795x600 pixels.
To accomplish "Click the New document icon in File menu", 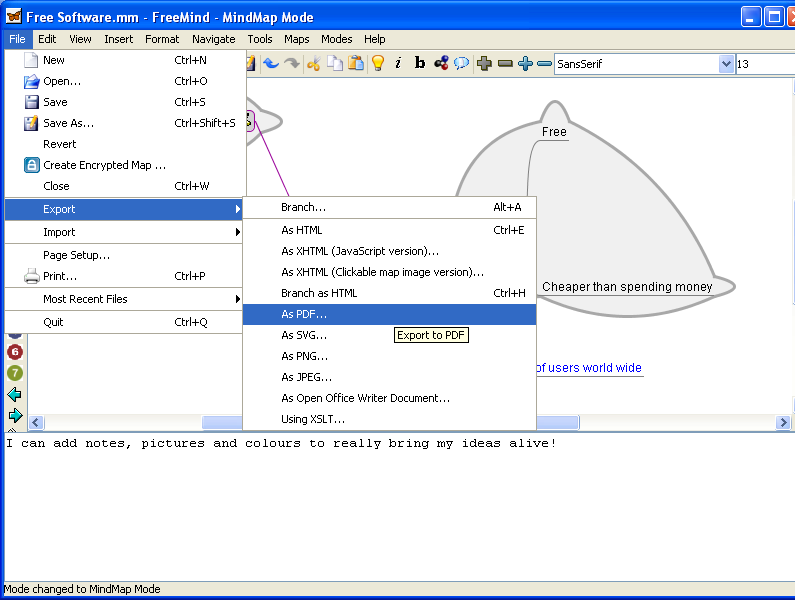I will (31, 60).
